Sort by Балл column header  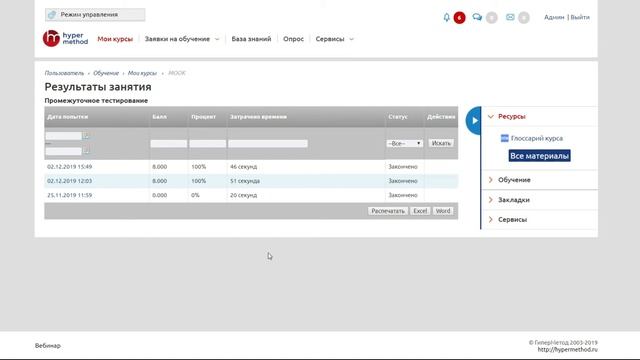159,117
